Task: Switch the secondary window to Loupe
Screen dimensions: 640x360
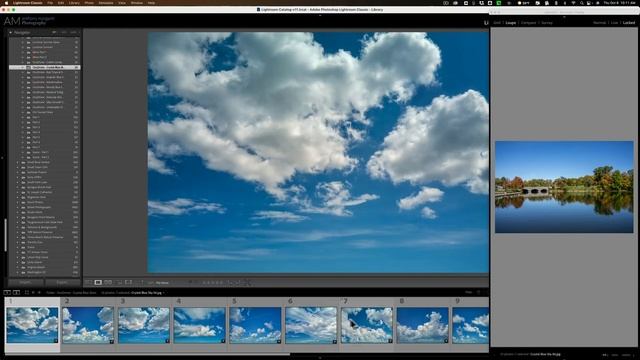Action: [511, 23]
